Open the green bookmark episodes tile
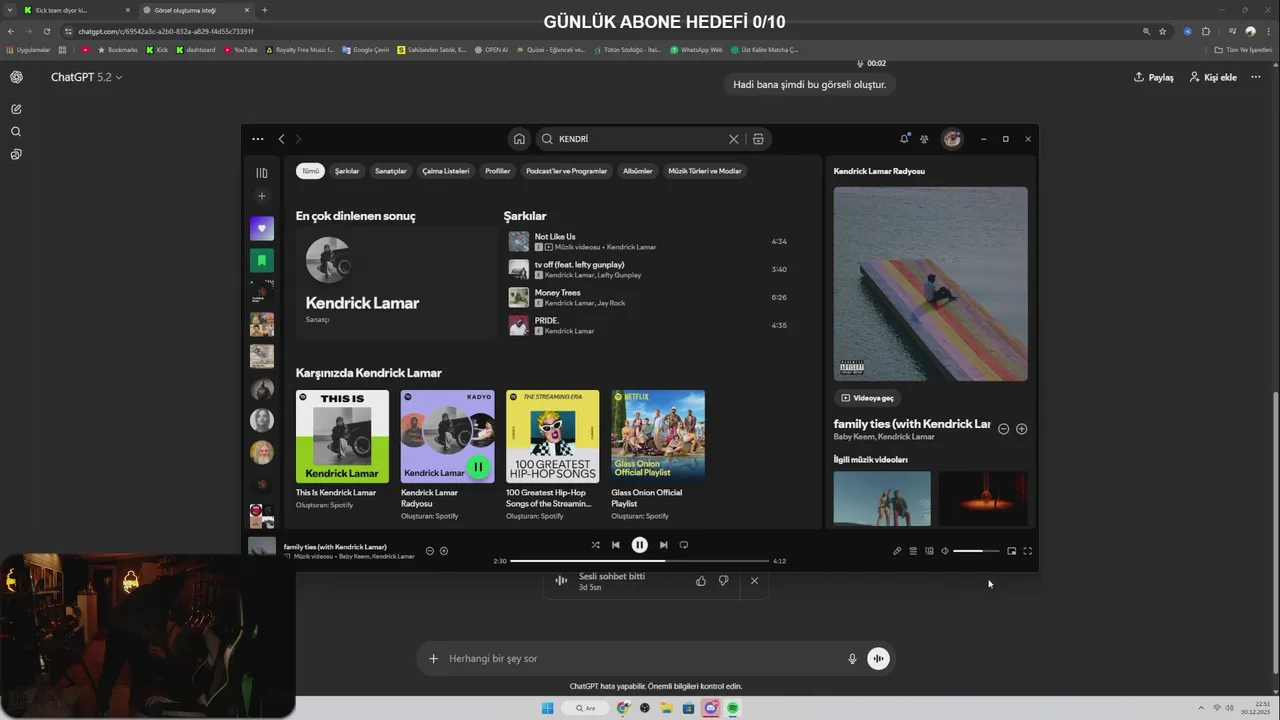Viewport: 1280px width, 720px height. 262,260
